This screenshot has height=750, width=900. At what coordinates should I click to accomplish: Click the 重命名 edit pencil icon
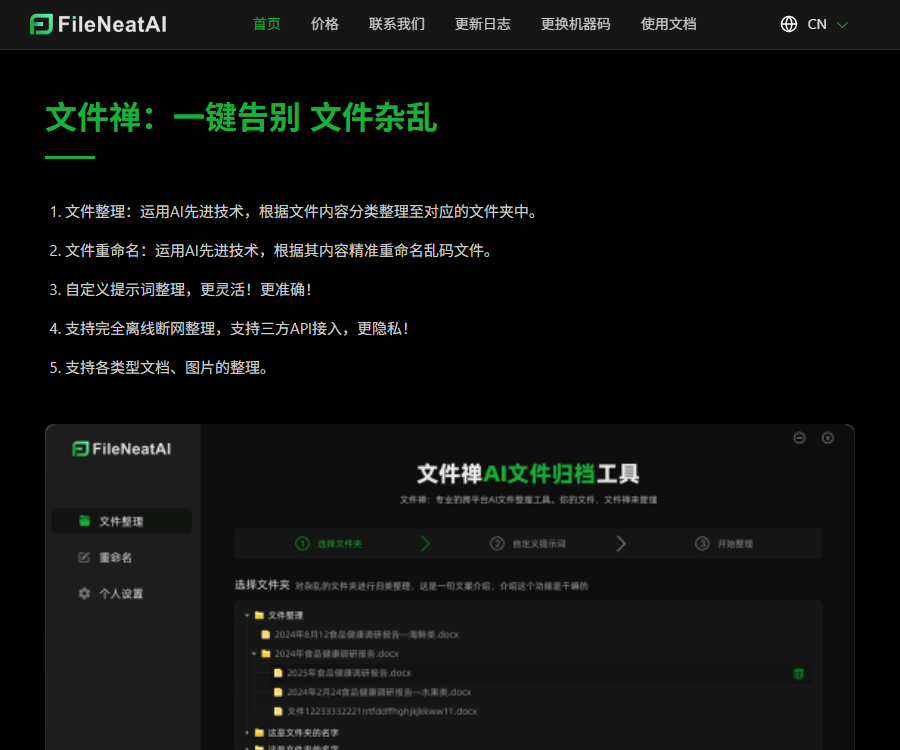[x=84, y=557]
